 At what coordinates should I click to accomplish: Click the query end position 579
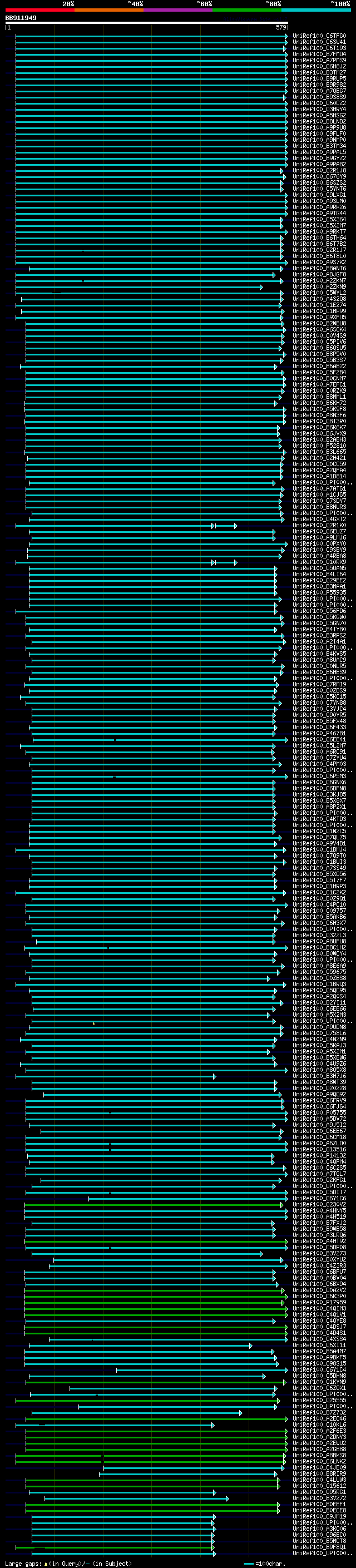(x=280, y=27)
